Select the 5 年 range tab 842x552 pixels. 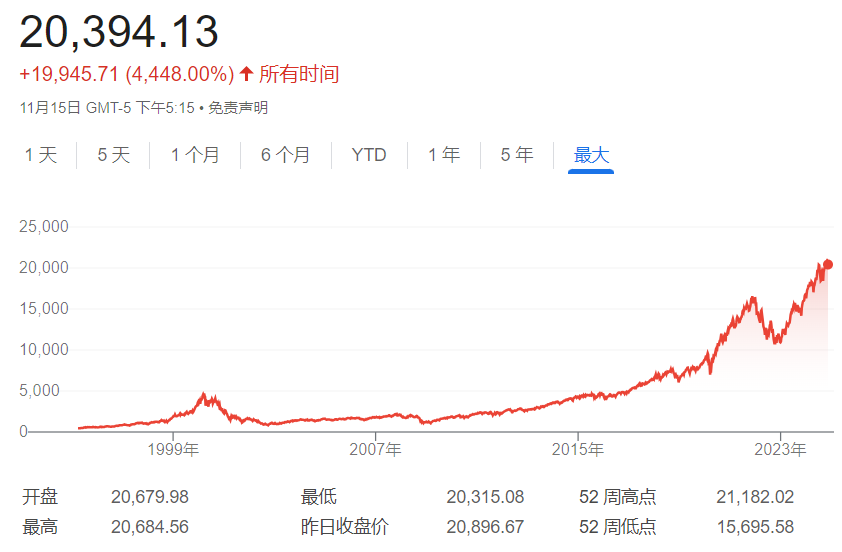pos(517,155)
